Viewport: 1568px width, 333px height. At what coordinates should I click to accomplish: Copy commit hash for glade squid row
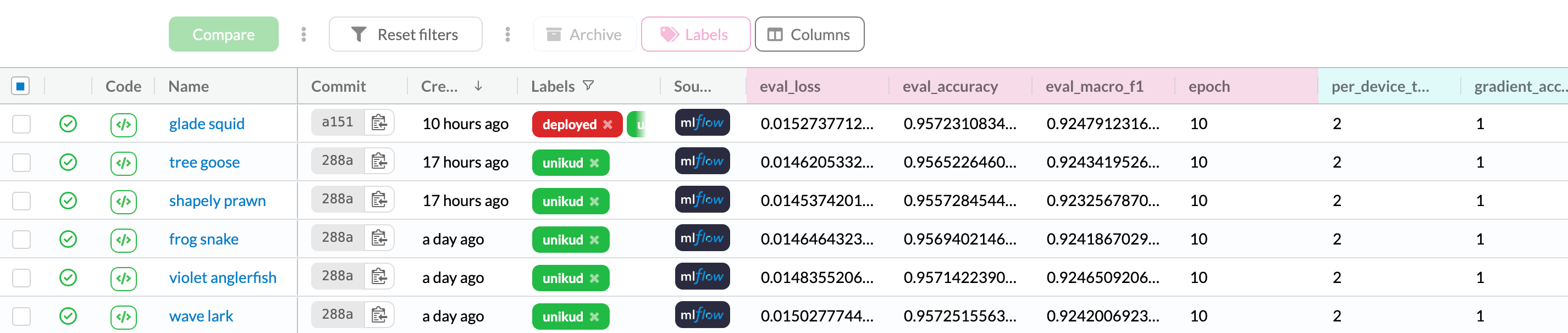click(x=379, y=123)
